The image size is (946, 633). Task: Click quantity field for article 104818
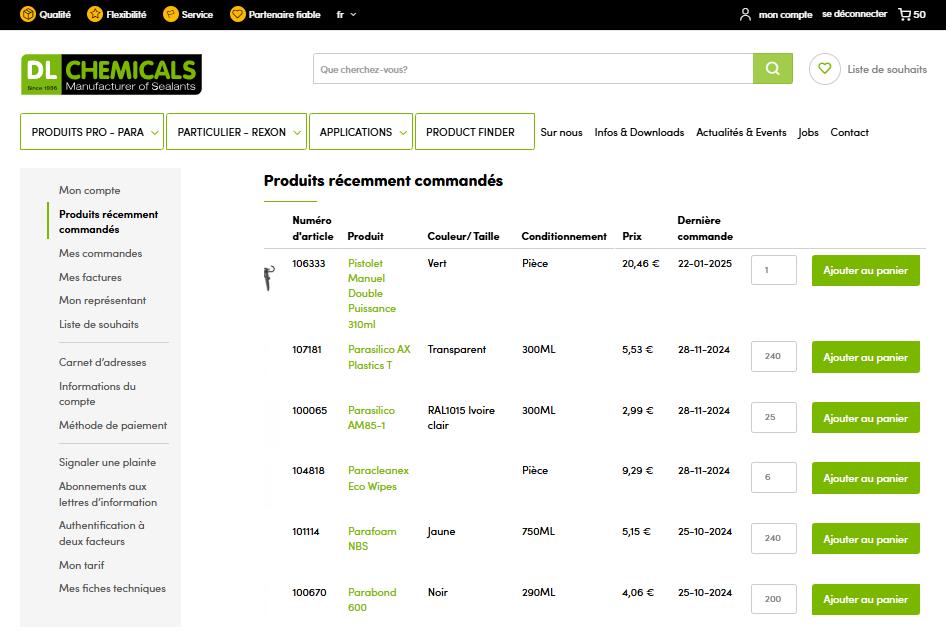(x=773, y=477)
